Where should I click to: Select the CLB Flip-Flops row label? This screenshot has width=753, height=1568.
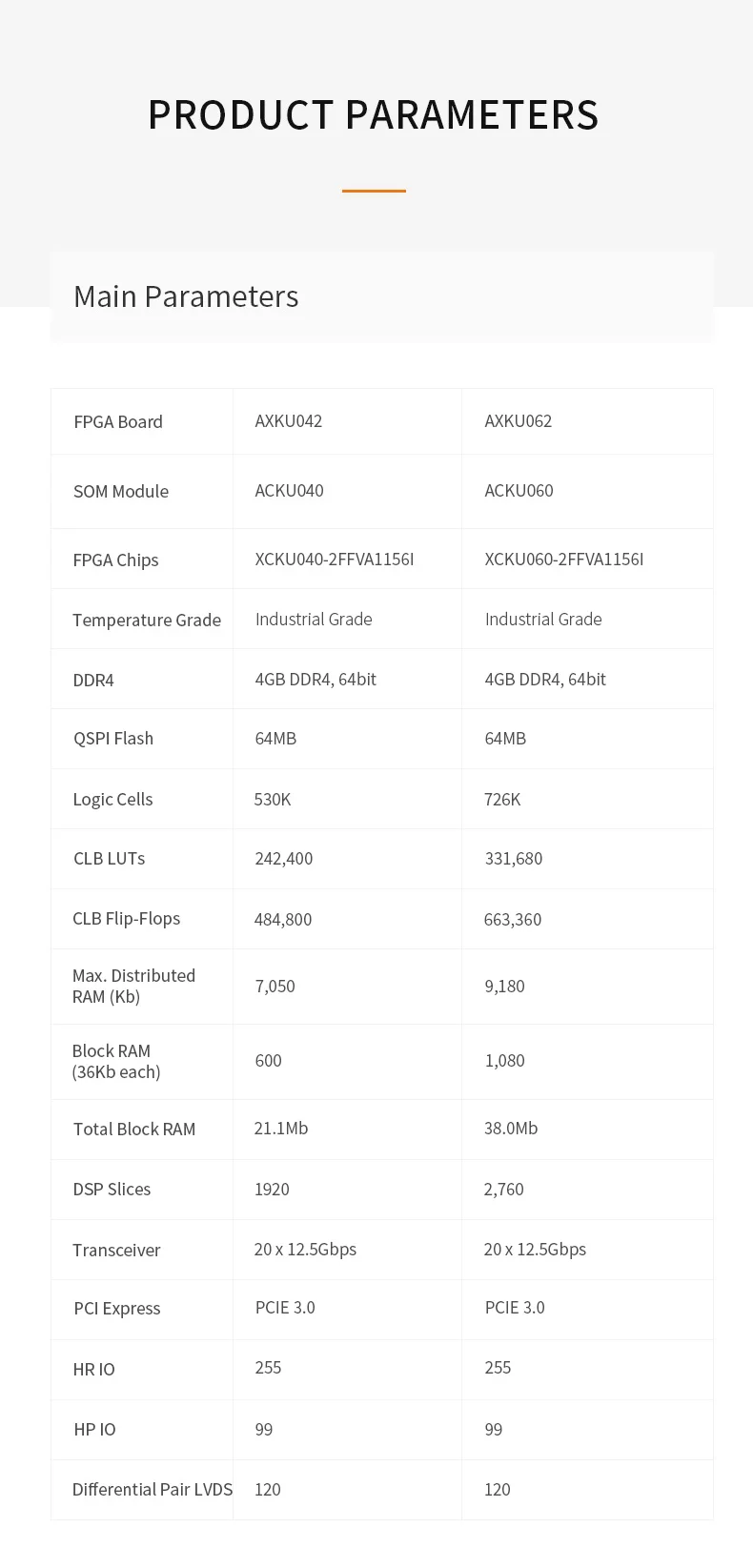tap(127, 919)
